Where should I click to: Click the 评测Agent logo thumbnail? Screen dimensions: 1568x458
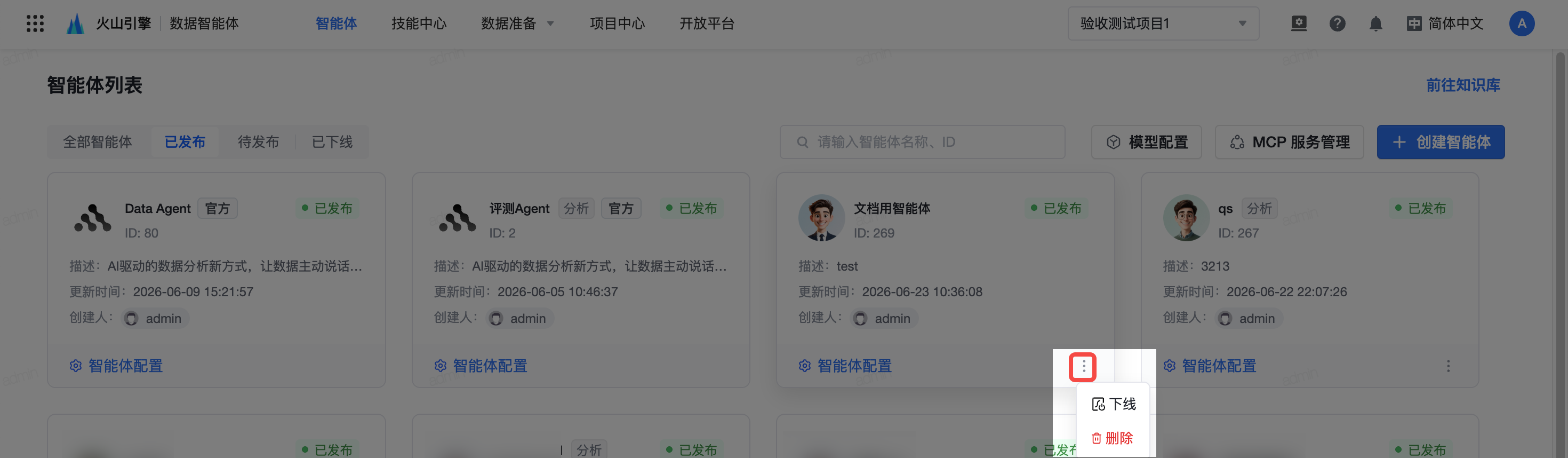(457, 218)
